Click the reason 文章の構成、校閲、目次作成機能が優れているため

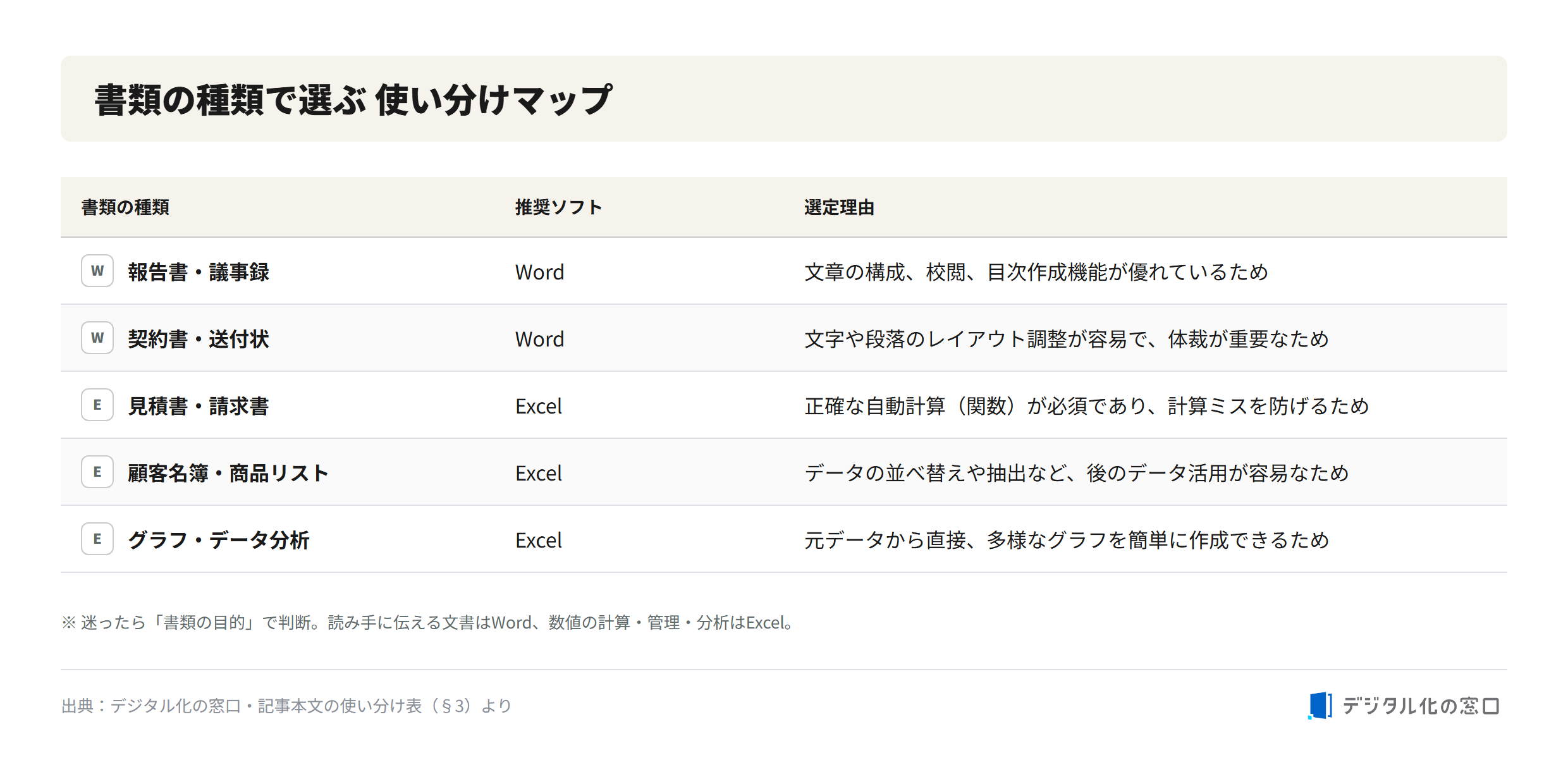[1036, 272]
